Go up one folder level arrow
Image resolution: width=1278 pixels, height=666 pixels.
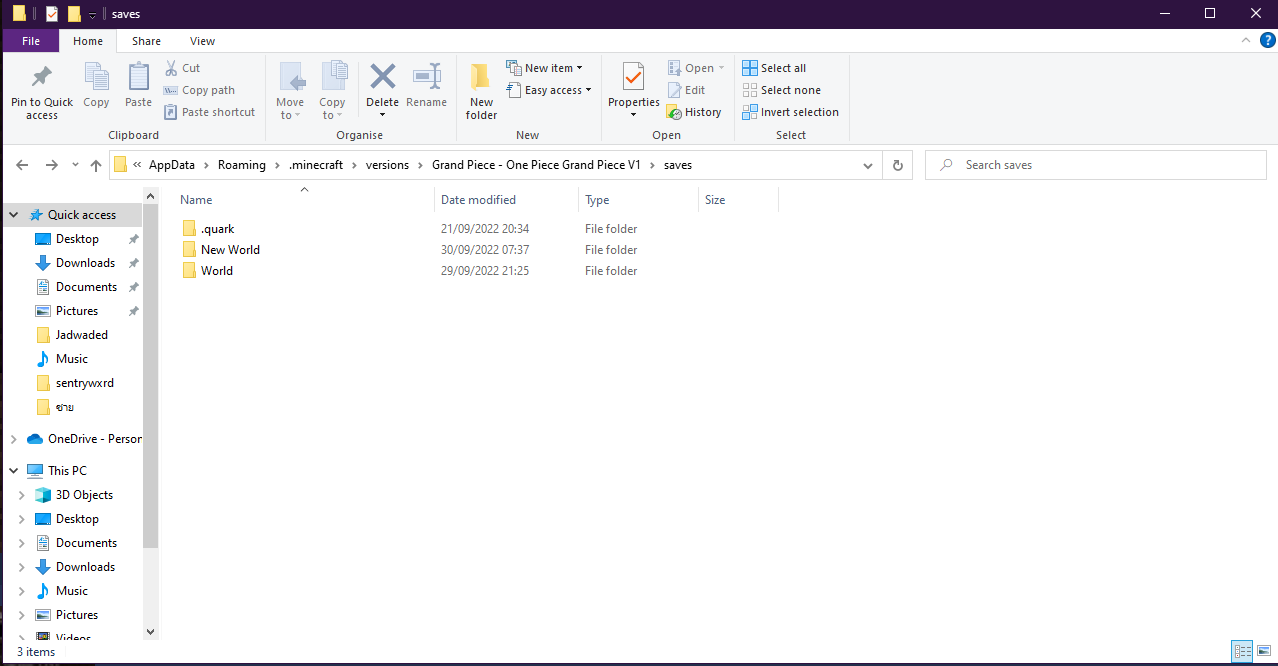pos(96,165)
